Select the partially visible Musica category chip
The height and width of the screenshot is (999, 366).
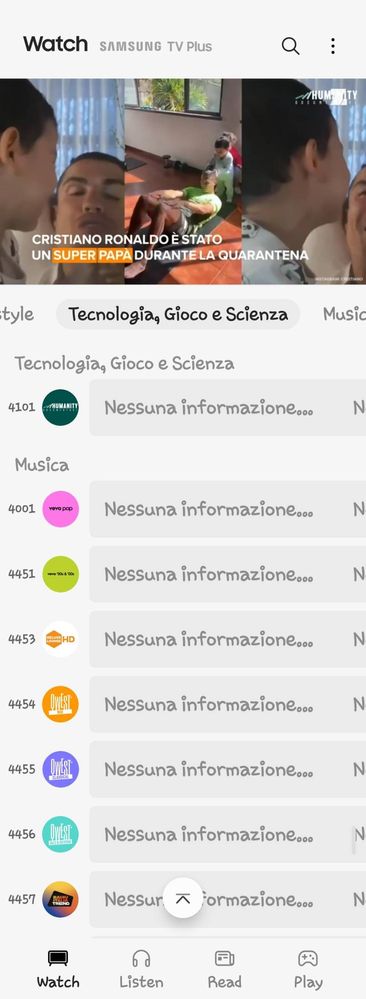[x=344, y=314]
